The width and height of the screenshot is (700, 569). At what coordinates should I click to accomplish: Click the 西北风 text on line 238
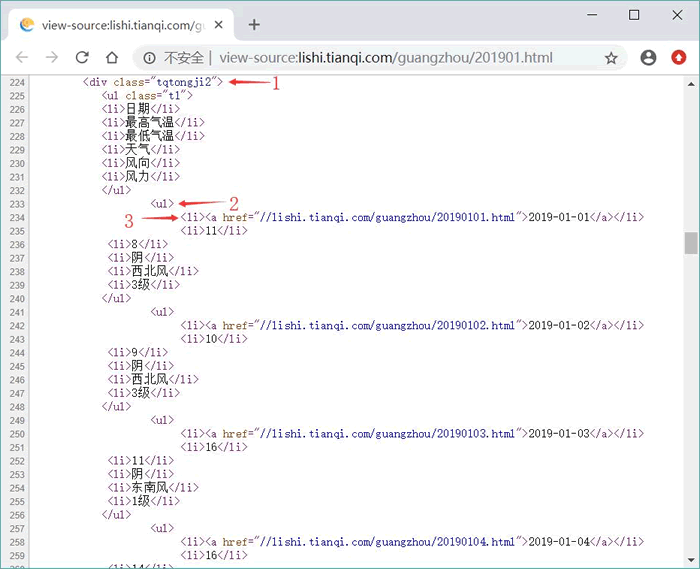click(x=150, y=271)
